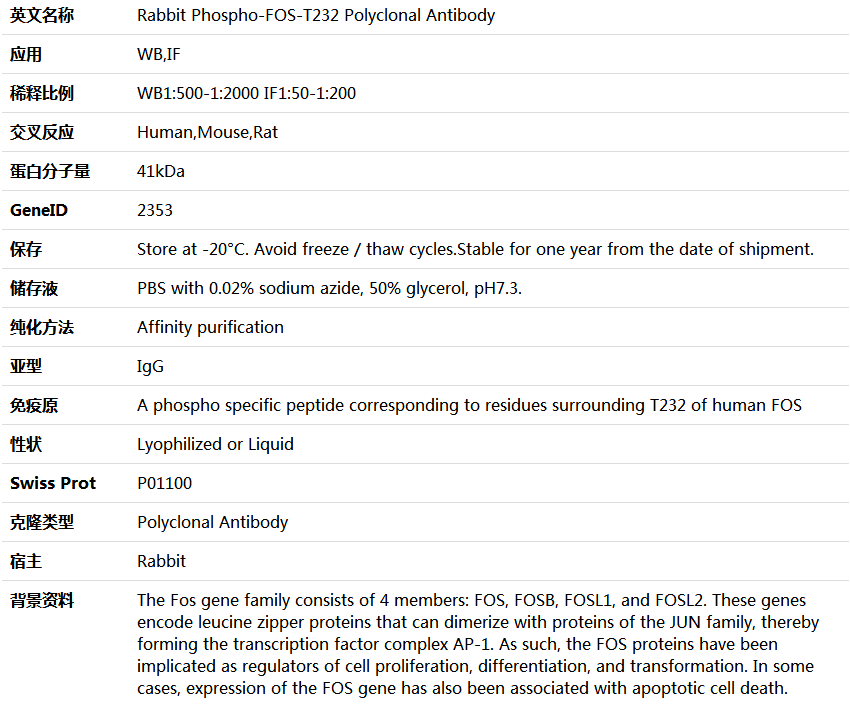
Task: Click the product name 'Rabbit Phospho-FOS-T232 Polyclonal Antibody'
Action: [316, 16]
